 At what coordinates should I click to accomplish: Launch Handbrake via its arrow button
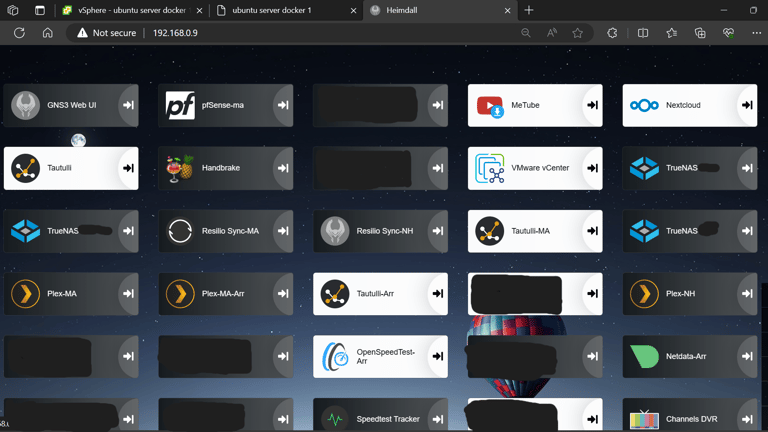click(x=283, y=168)
